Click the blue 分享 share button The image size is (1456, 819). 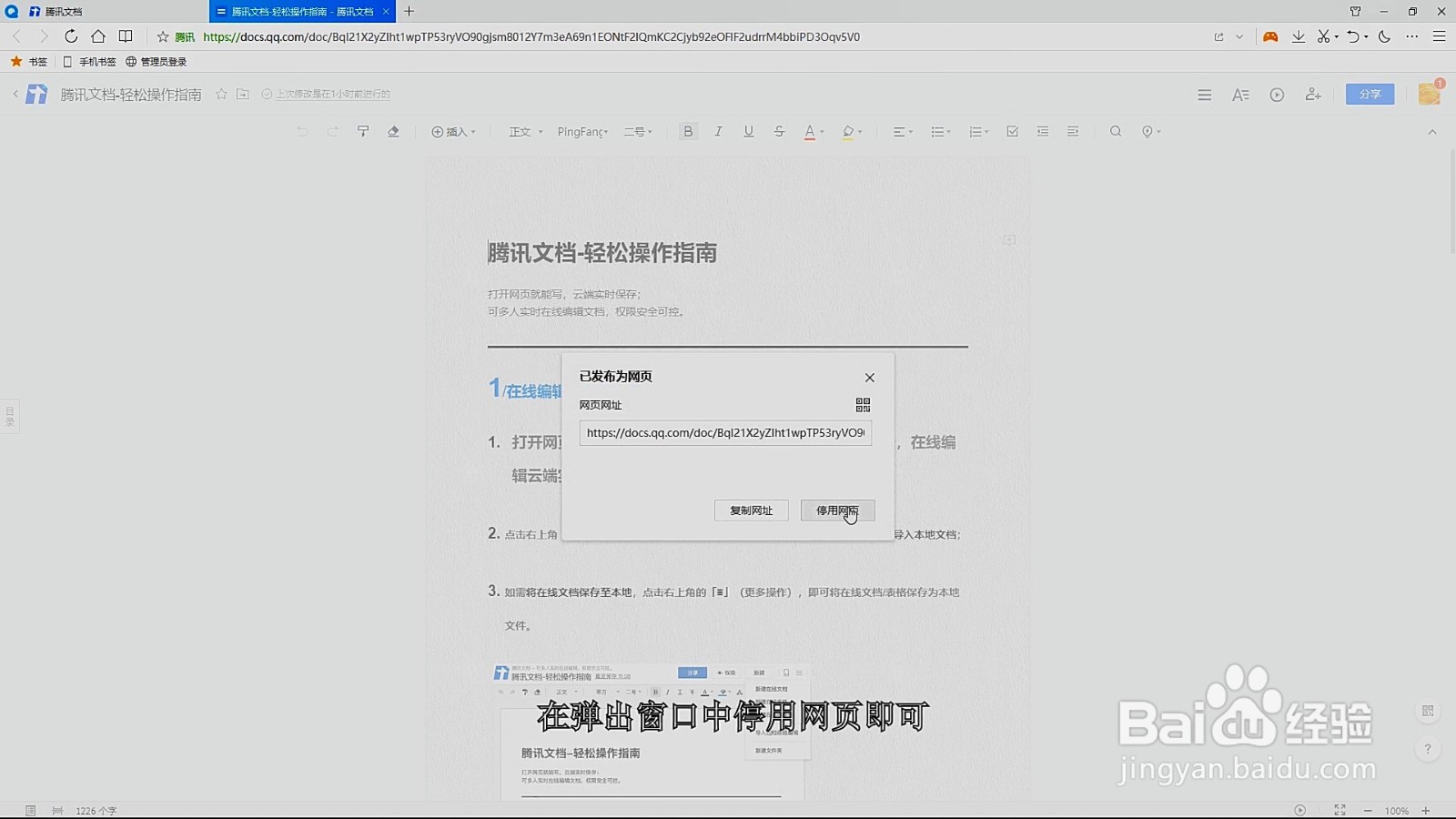coord(1370,95)
